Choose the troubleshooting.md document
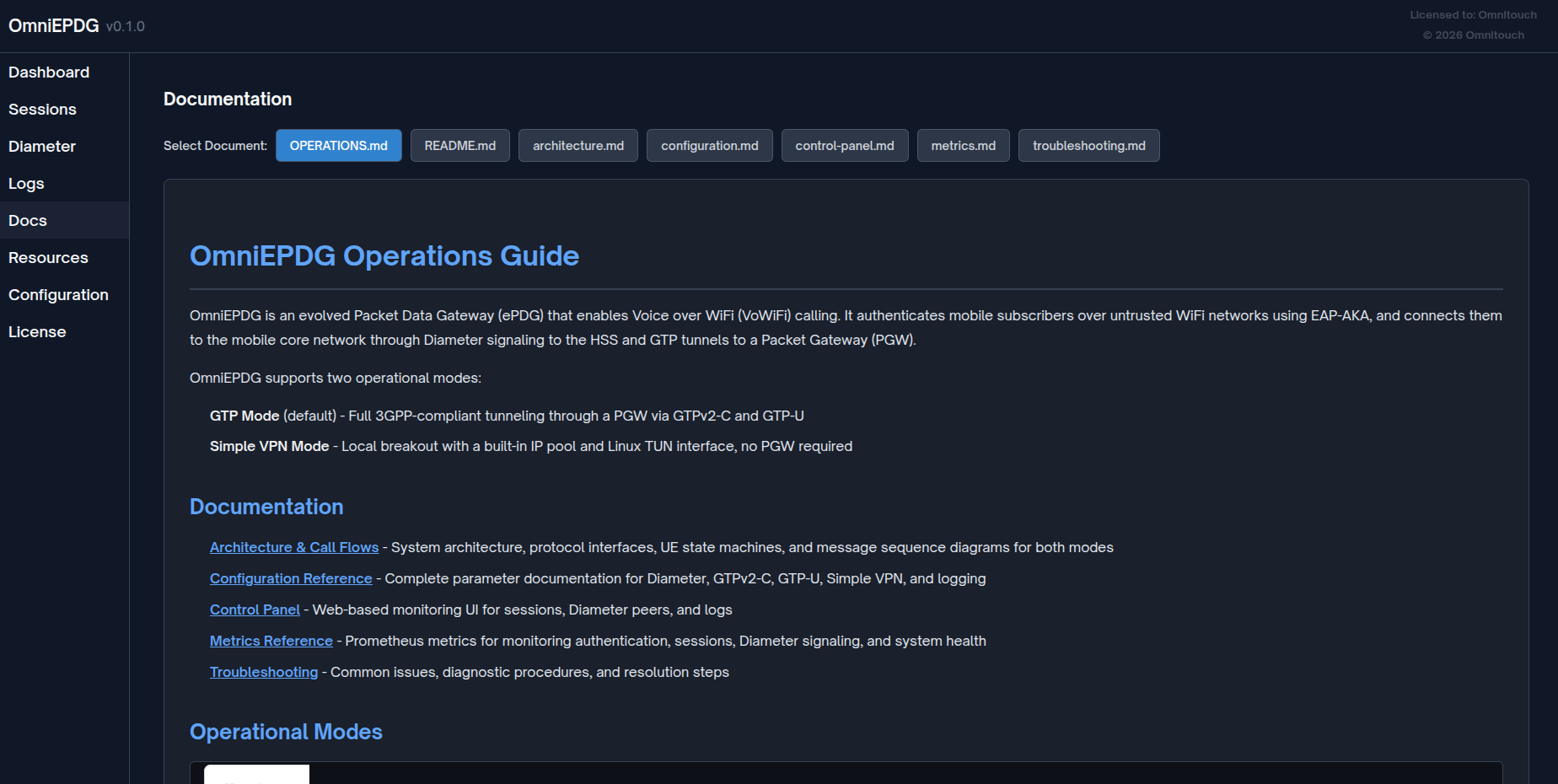 point(1088,146)
